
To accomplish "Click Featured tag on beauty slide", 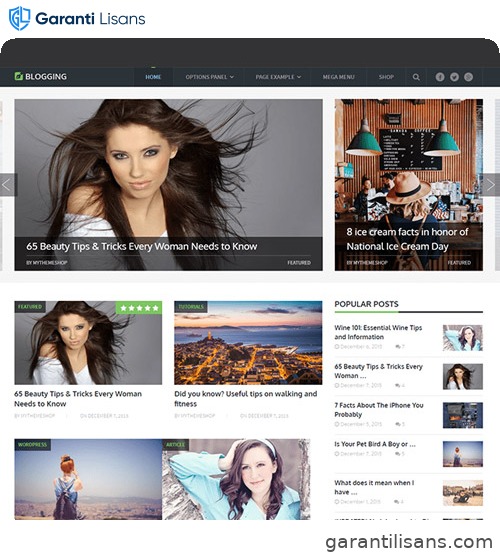I will click(x=299, y=263).
